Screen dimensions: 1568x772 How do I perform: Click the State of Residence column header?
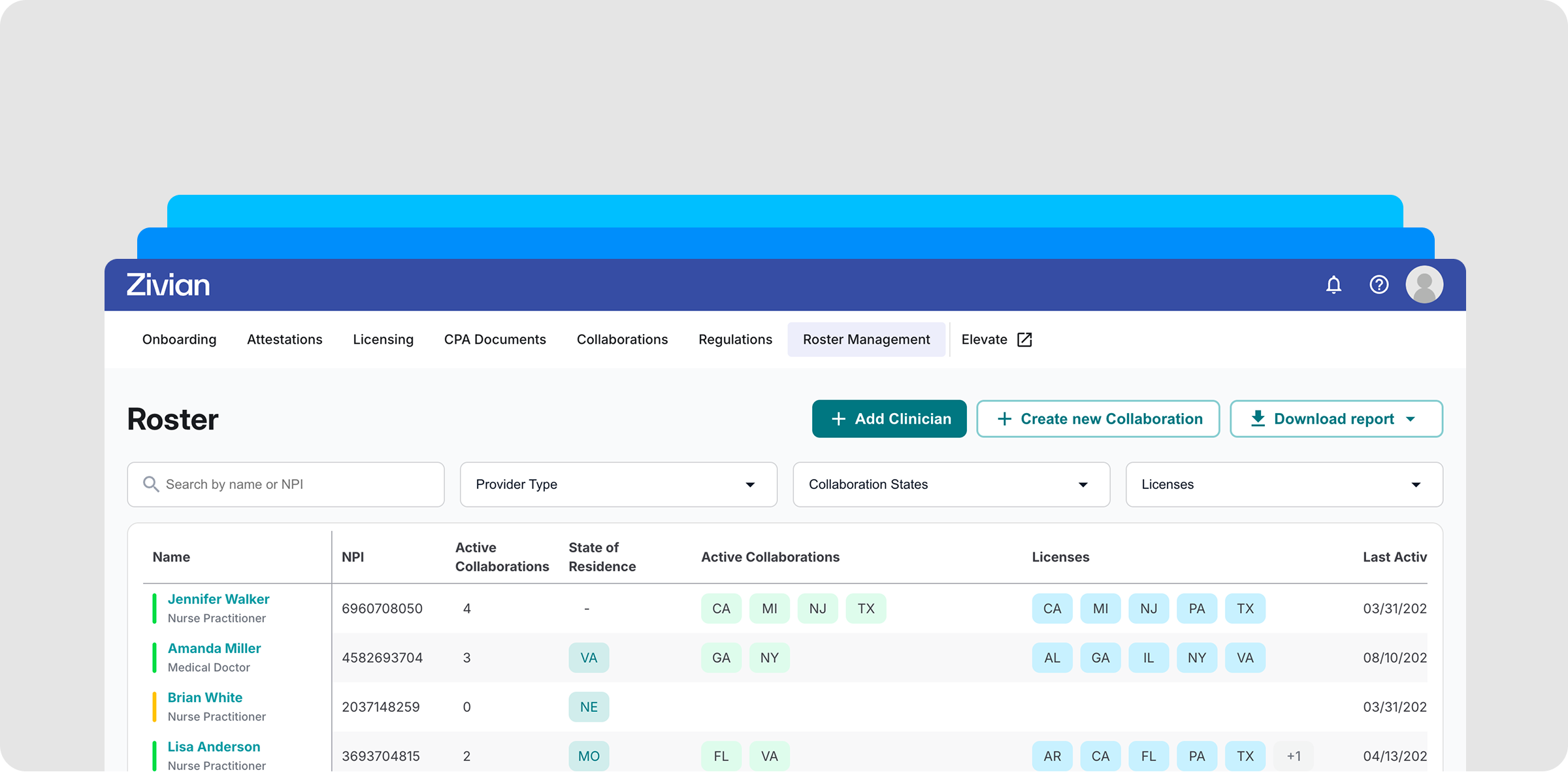(x=602, y=557)
